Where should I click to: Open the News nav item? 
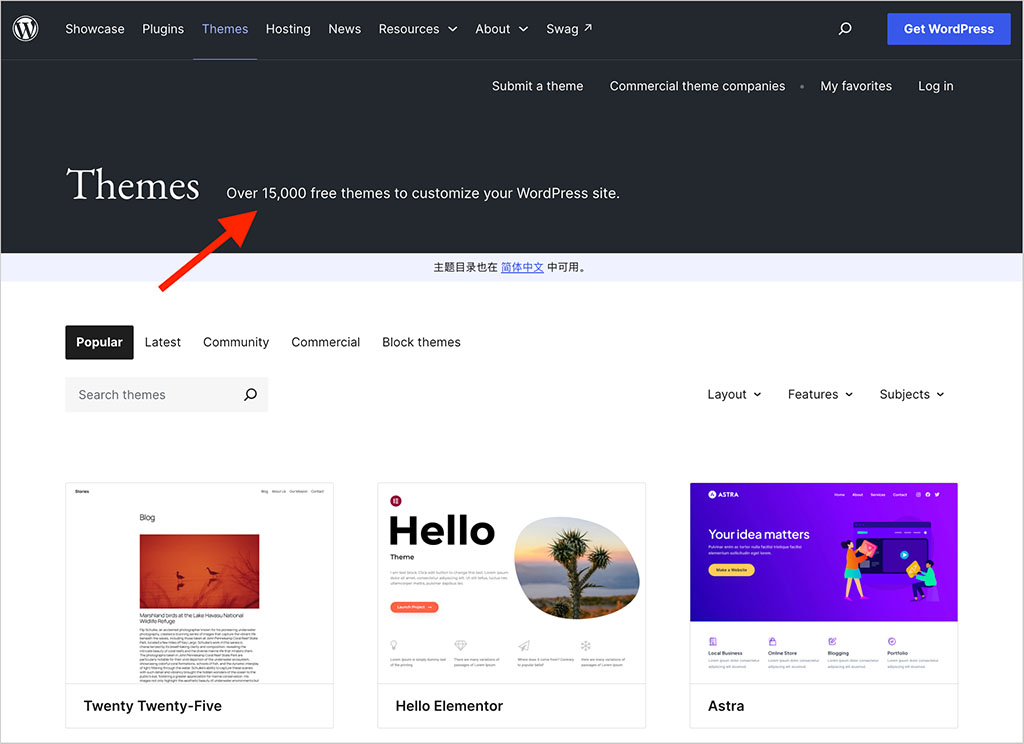(345, 29)
